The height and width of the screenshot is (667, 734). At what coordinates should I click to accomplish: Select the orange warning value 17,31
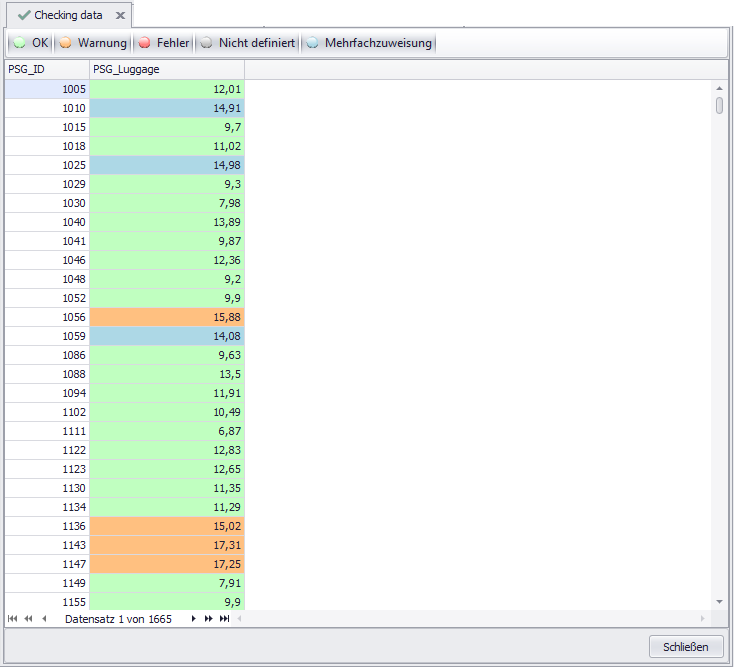167,545
